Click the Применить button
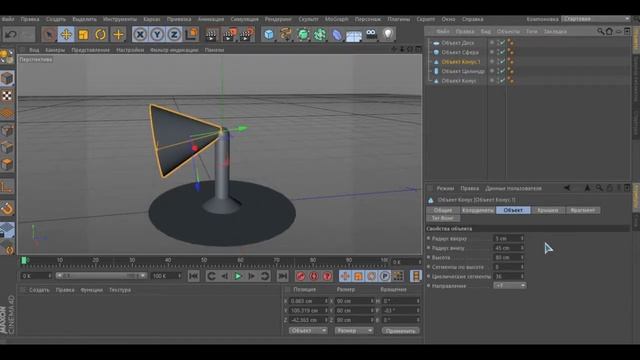 tap(400, 331)
